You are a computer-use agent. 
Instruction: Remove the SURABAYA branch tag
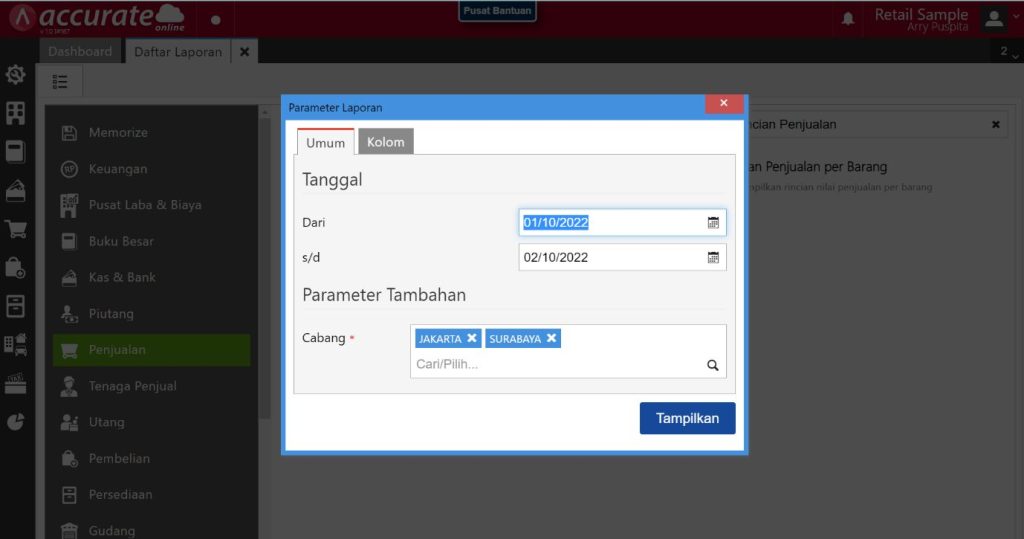pyautogui.click(x=551, y=338)
